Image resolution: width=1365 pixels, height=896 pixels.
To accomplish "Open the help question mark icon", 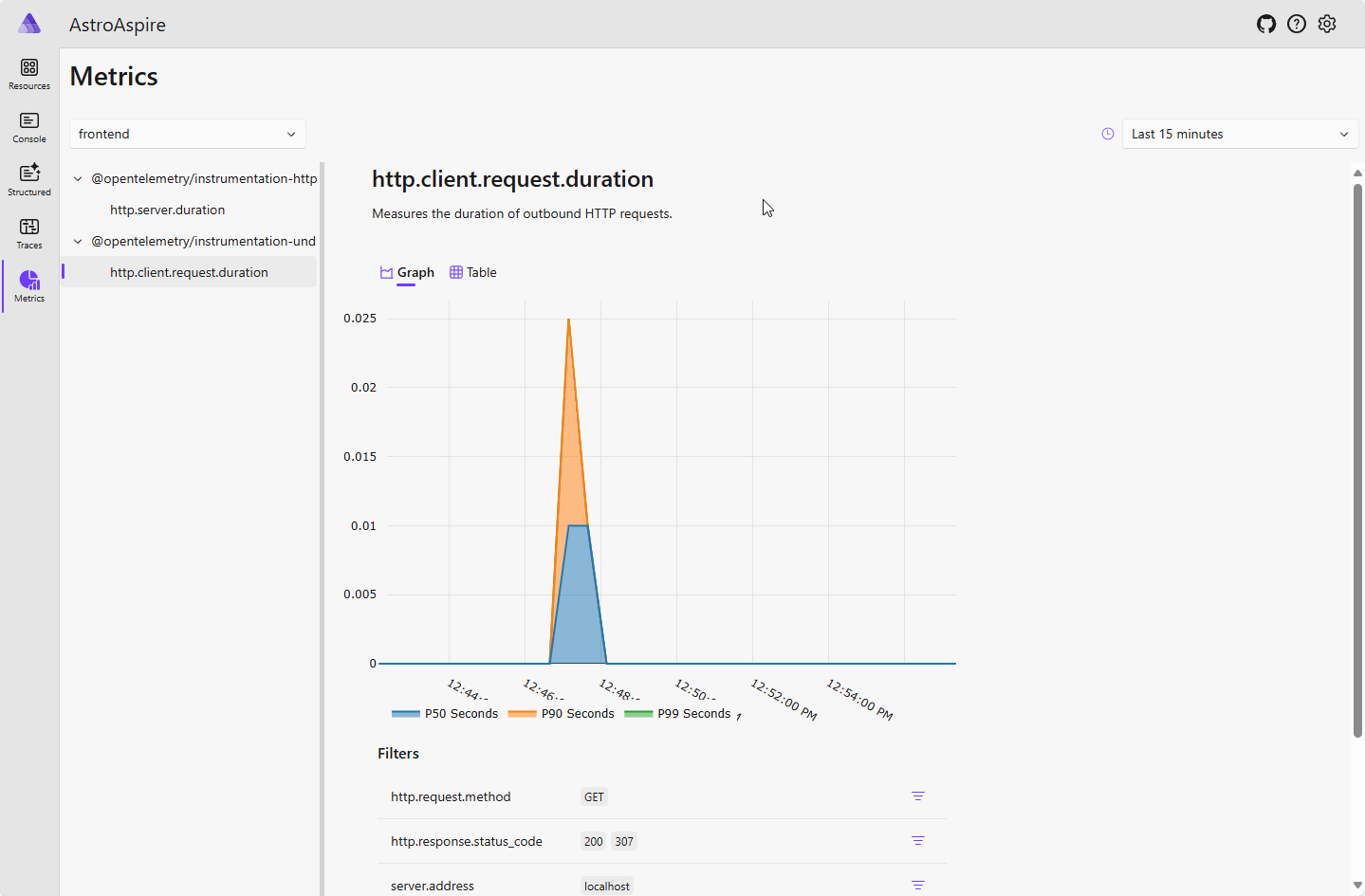I will pyautogui.click(x=1297, y=25).
